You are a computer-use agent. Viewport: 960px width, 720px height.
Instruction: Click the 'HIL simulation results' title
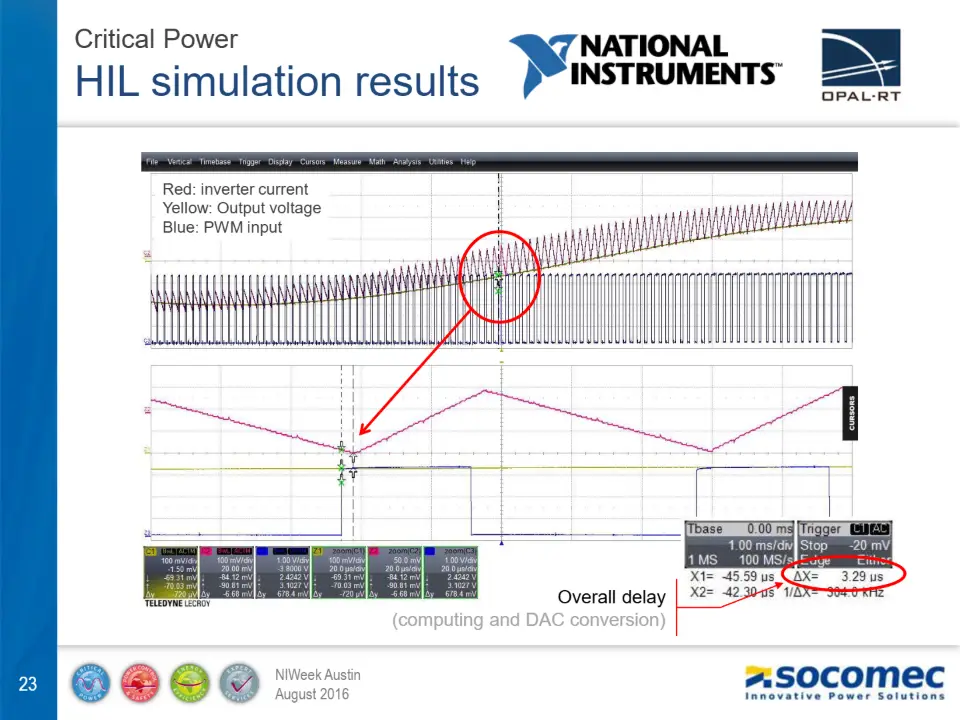click(277, 81)
